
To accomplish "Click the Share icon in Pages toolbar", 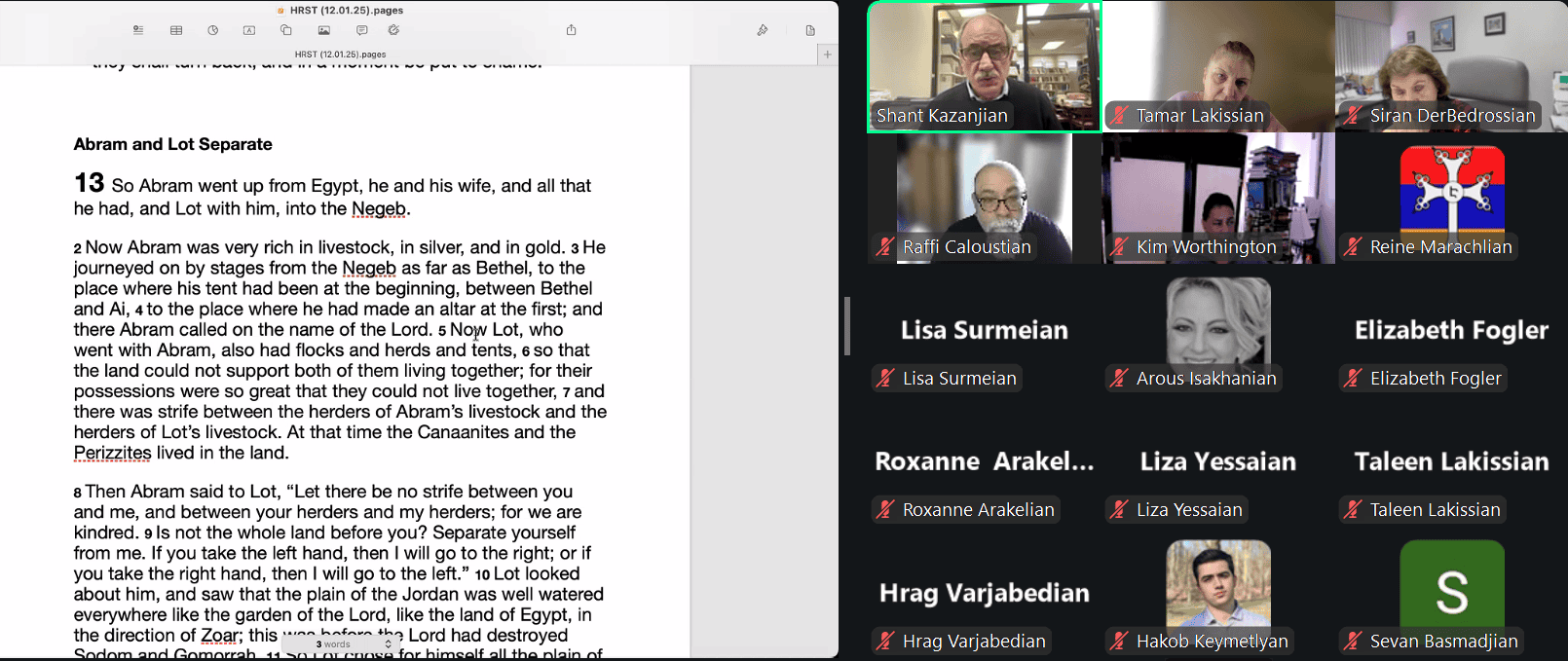I will point(572,30).
